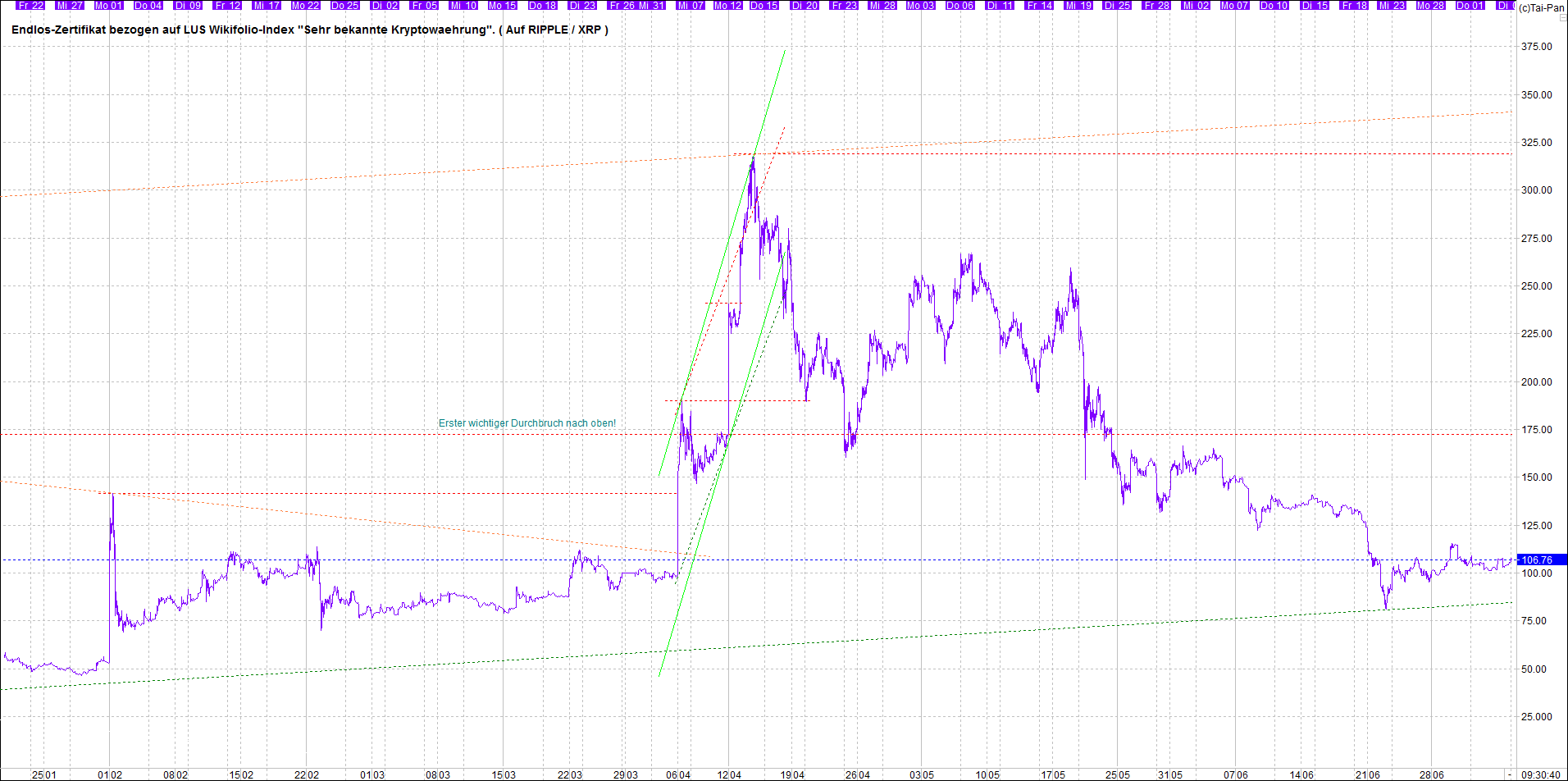
Task: Click the 325.00 price axis label
Action: [1536, 142]
